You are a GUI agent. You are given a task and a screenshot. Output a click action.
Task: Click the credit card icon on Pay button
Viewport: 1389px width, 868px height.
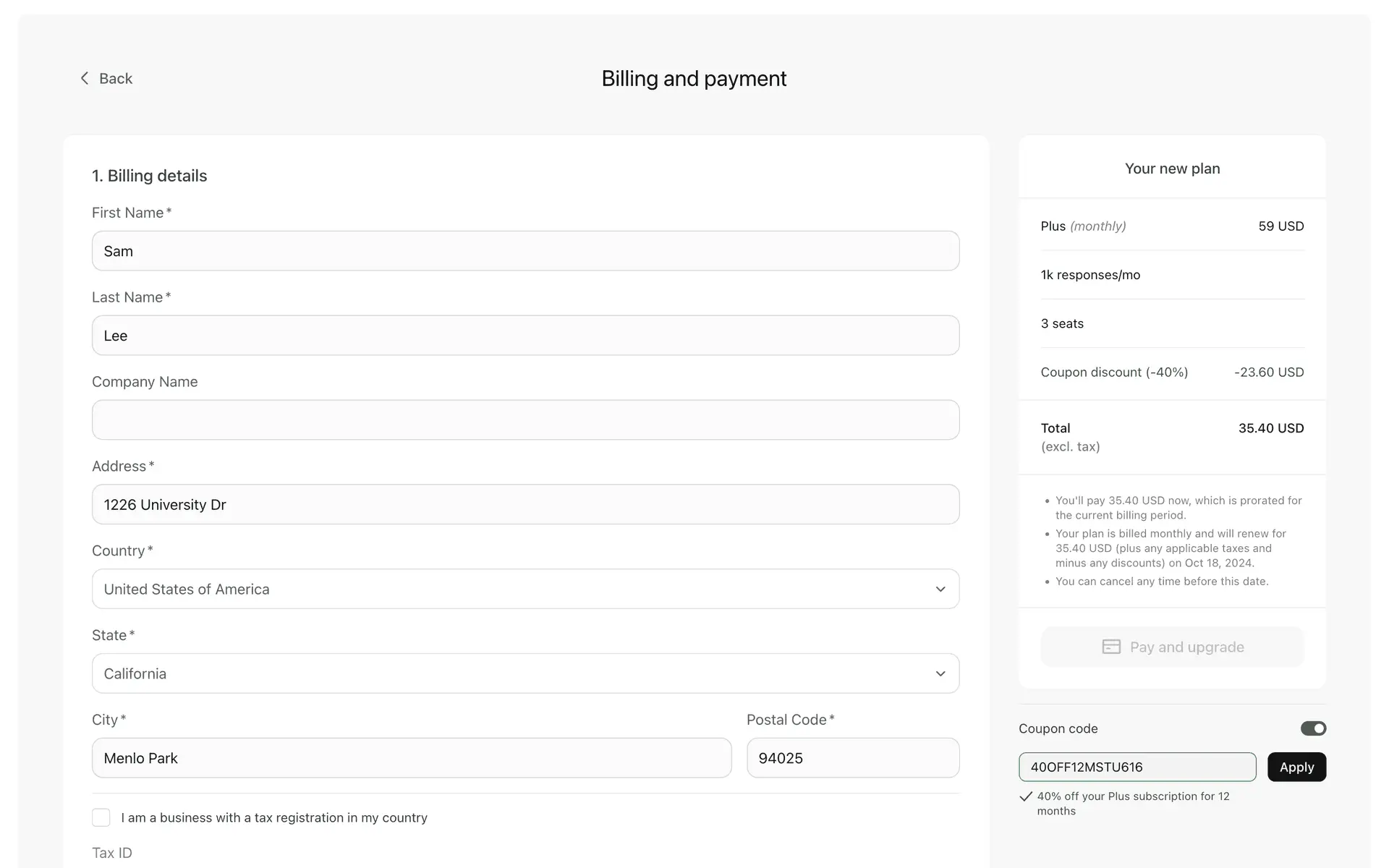point(1111,647)
